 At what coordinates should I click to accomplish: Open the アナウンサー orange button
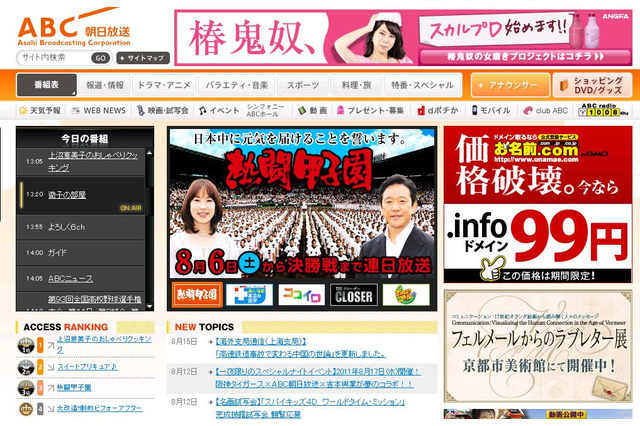(x=510, y=85)
